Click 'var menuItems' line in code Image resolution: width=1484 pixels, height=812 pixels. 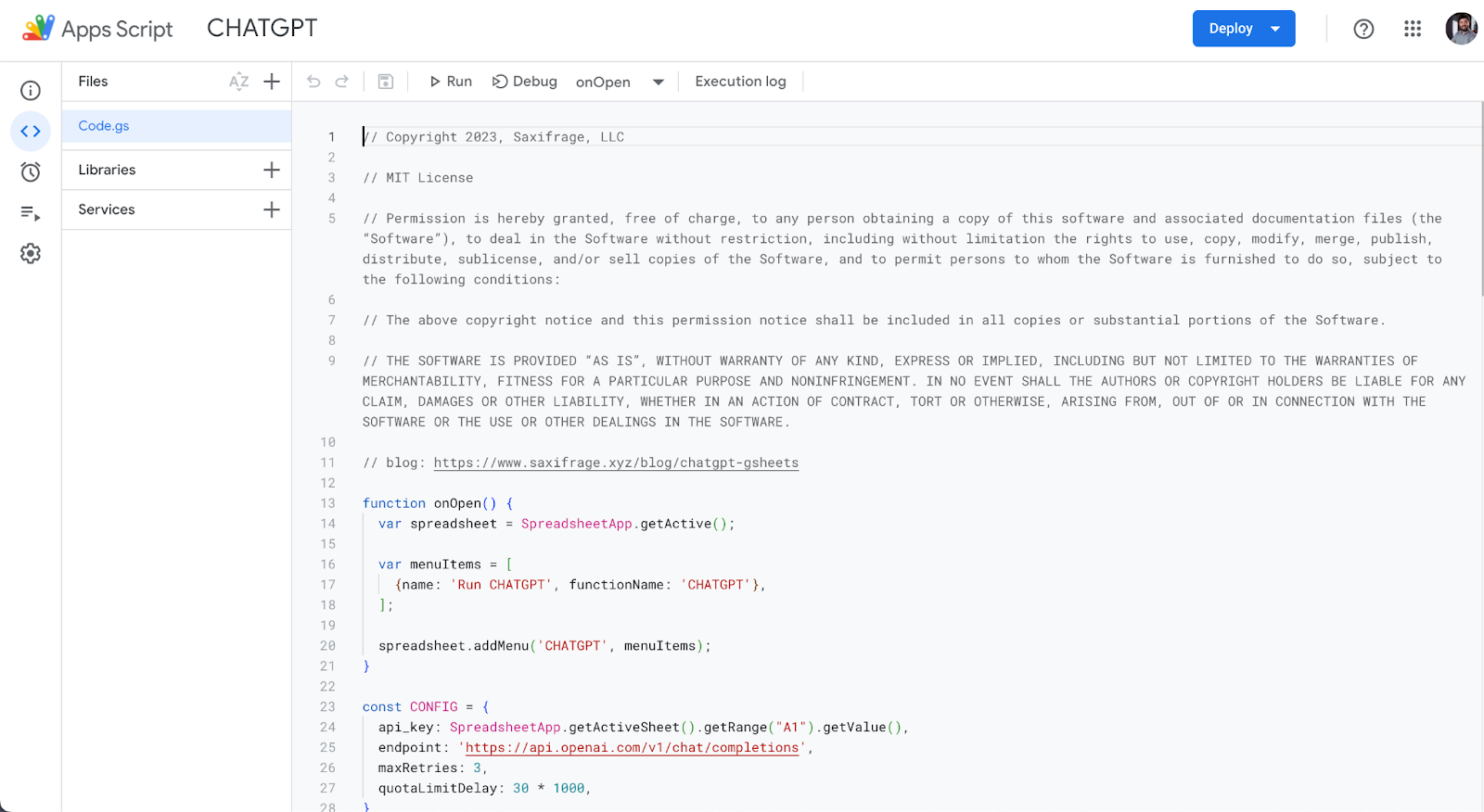click(x=445, y=565)
